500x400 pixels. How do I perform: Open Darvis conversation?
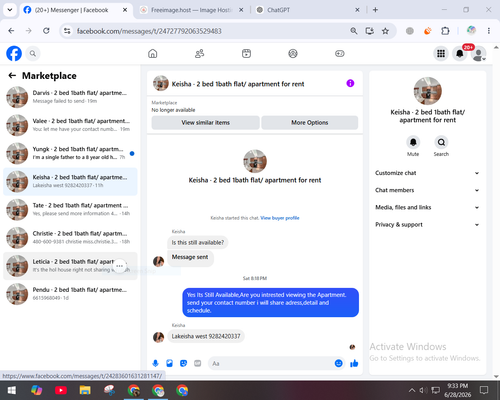[70, 97]
